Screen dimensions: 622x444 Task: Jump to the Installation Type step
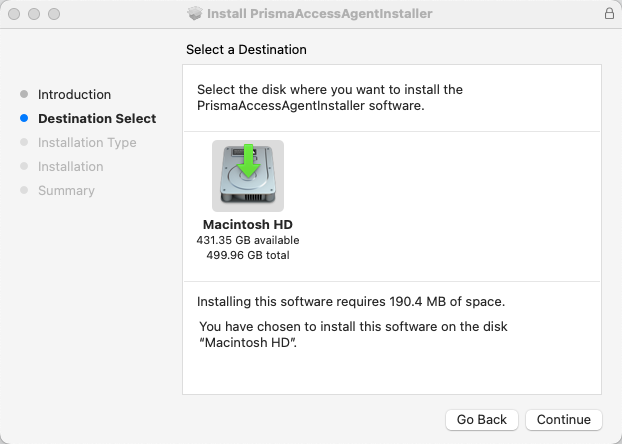tap(87, 142)
